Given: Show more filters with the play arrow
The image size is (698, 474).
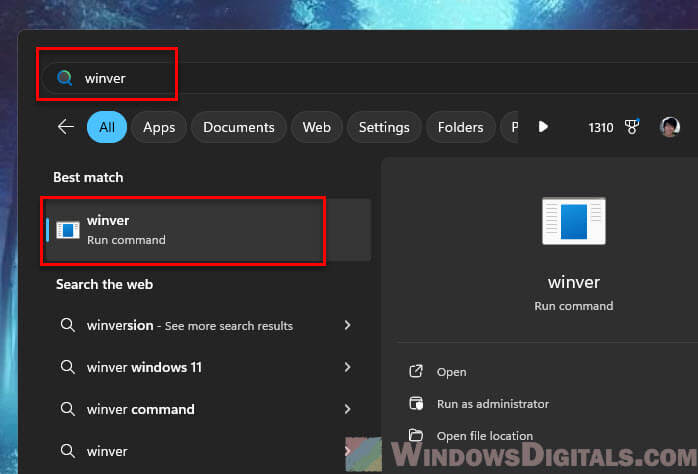Looking at the screenshot, I should (x=543, y=127).
